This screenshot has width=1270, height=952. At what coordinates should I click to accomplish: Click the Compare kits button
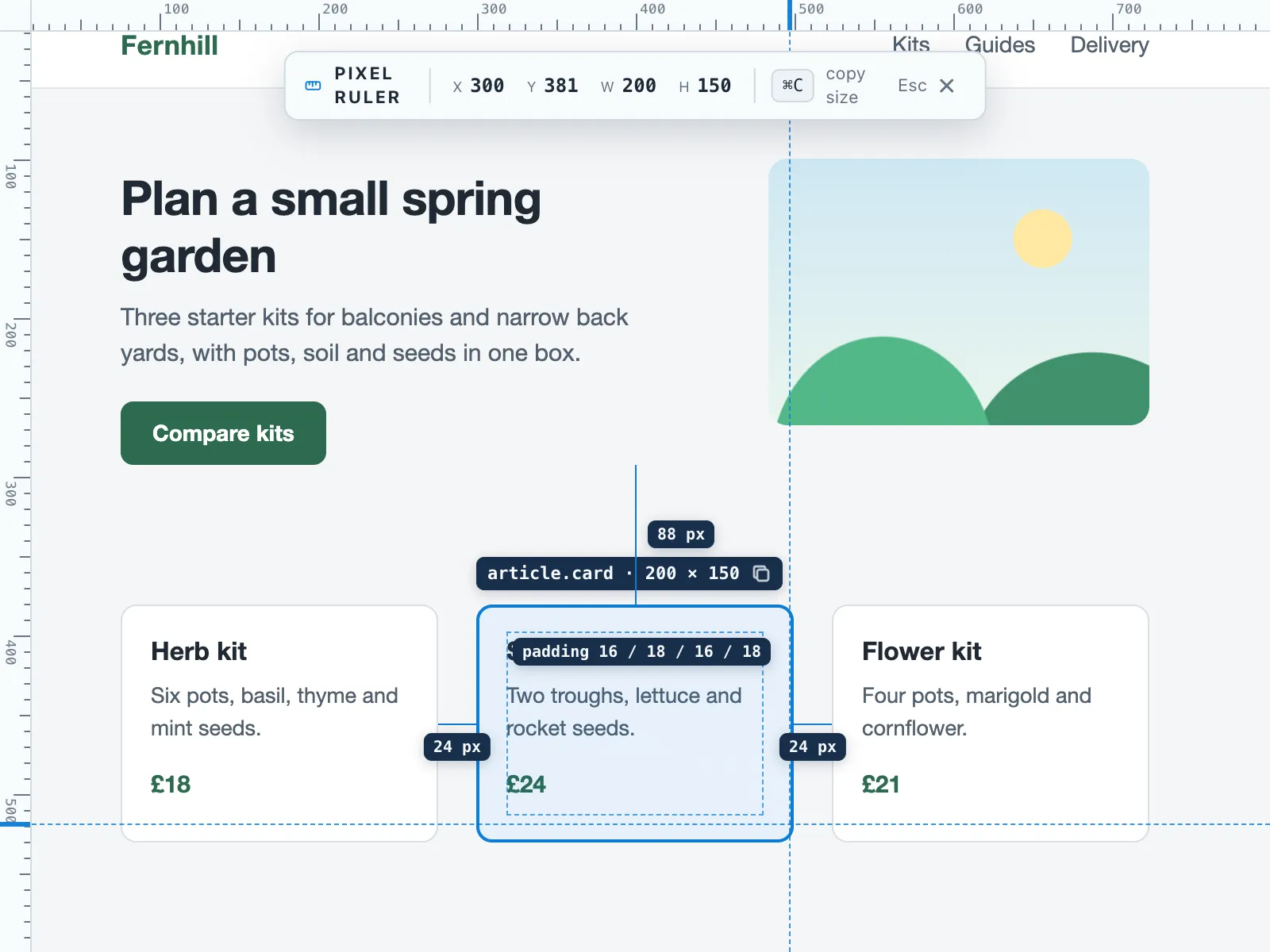[x=223, y=433]
